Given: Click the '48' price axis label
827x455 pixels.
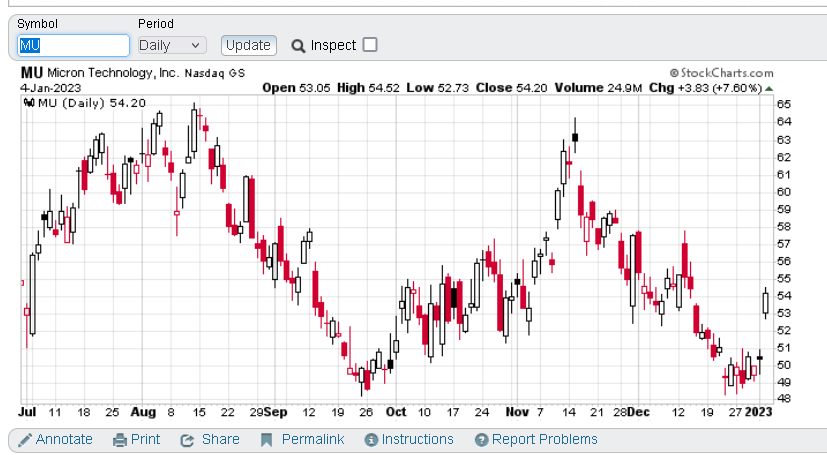Looking at the screenshot, I should tap(784, 399).
